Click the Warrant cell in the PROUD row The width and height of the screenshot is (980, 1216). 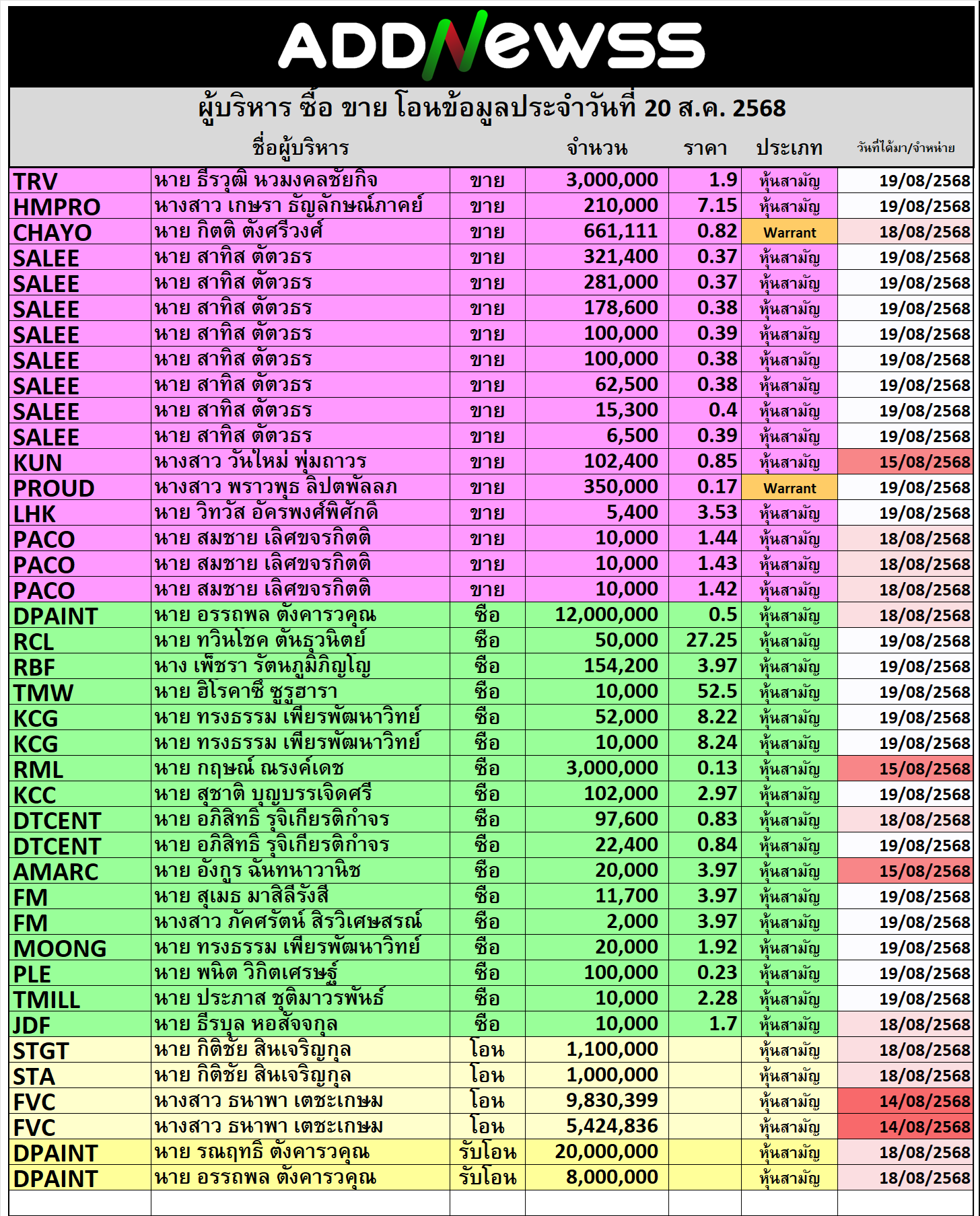[790, 488]
